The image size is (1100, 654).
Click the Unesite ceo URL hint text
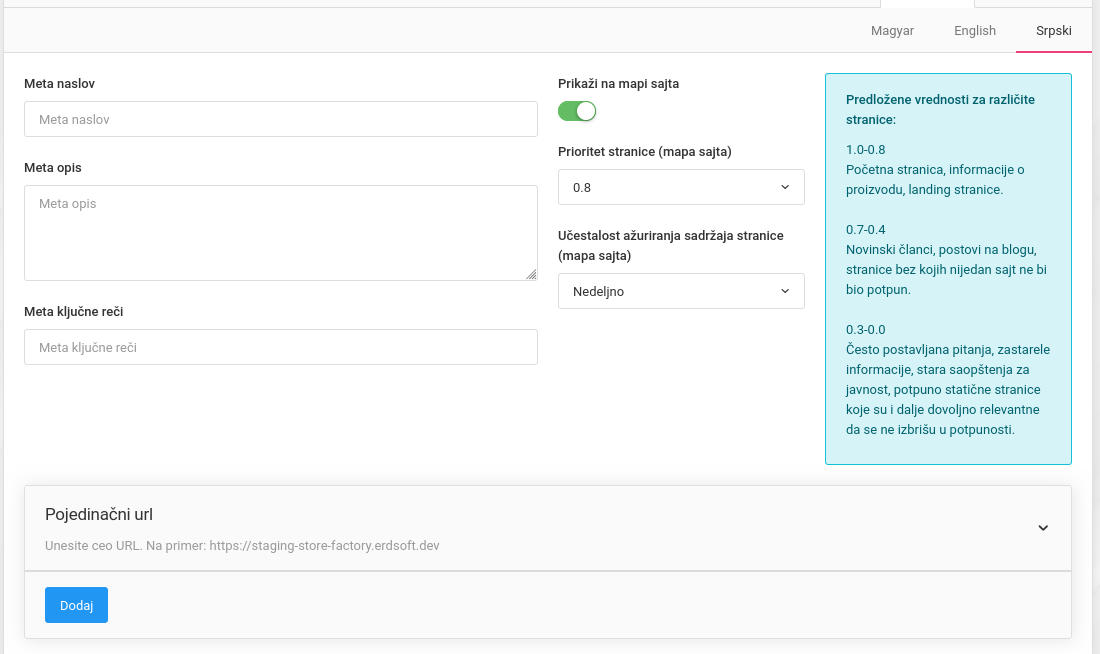[242, 546]
